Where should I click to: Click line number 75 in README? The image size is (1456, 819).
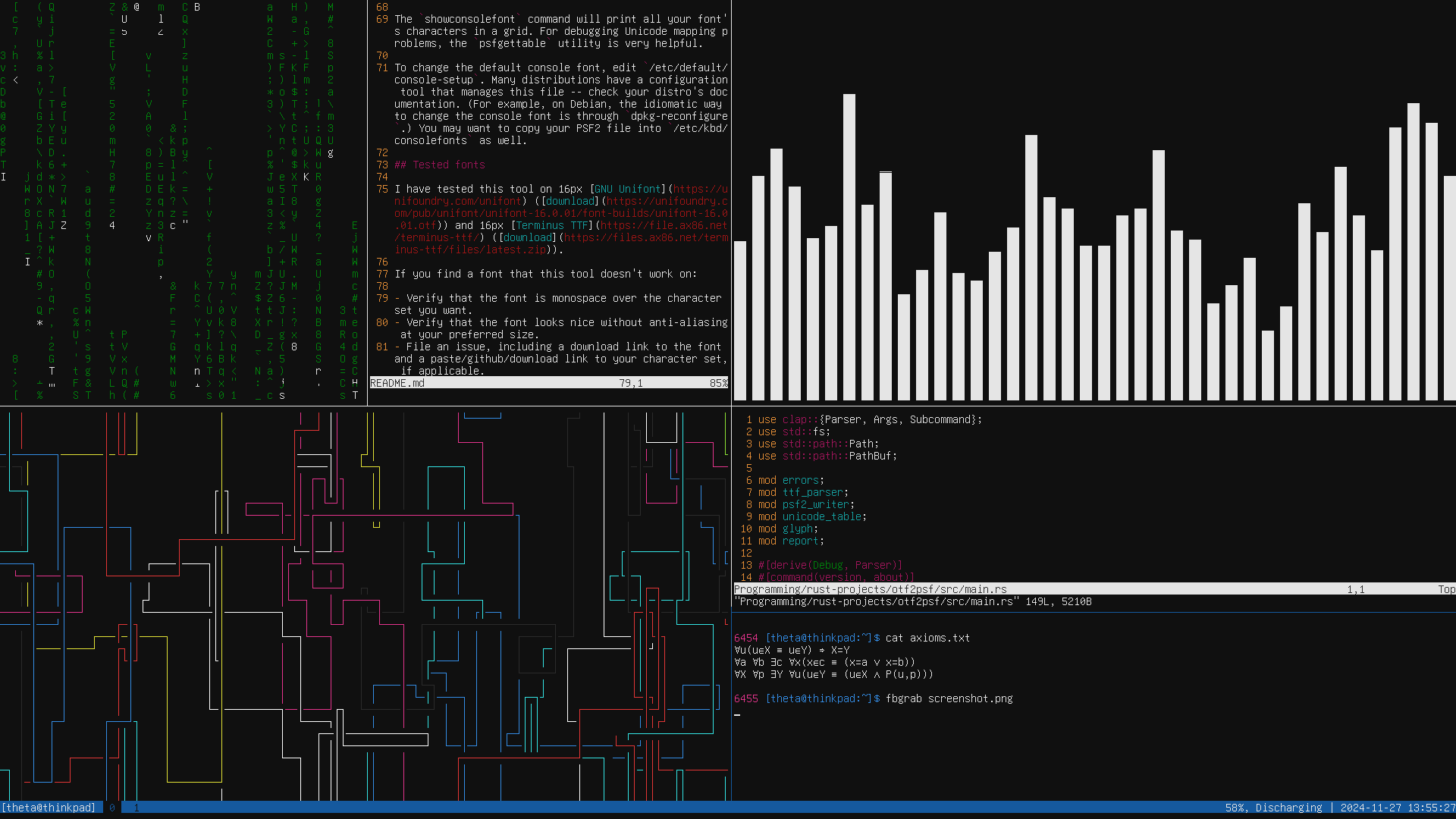[382, 189]
